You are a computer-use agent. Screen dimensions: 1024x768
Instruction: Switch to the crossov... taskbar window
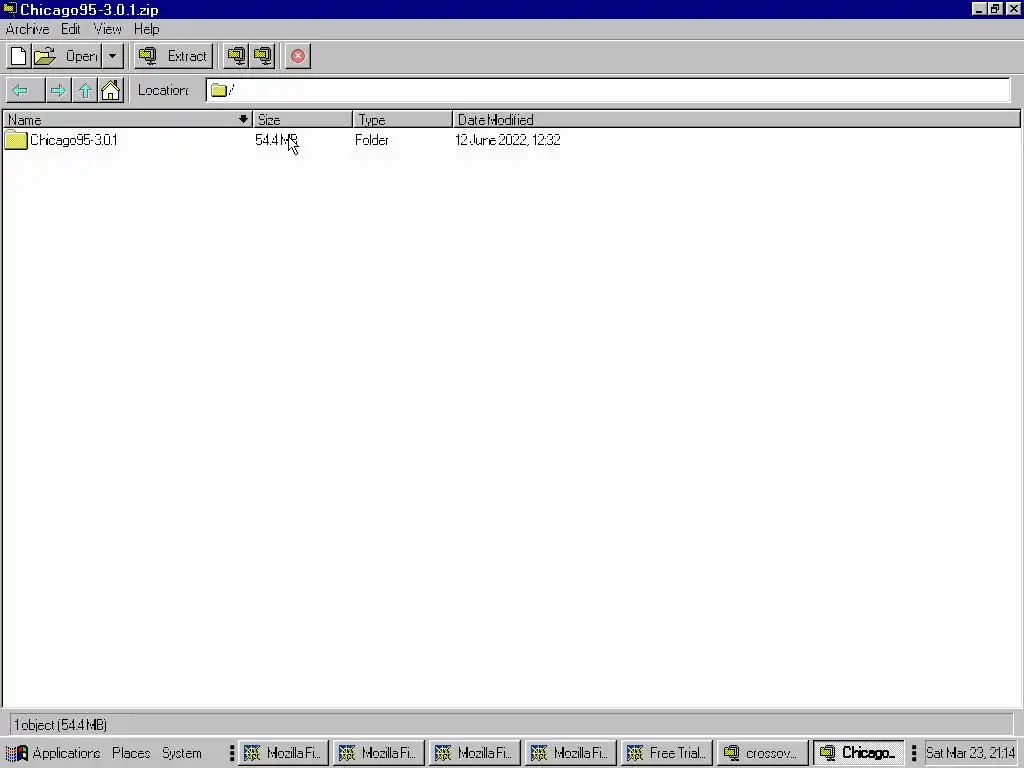[762, 753]
